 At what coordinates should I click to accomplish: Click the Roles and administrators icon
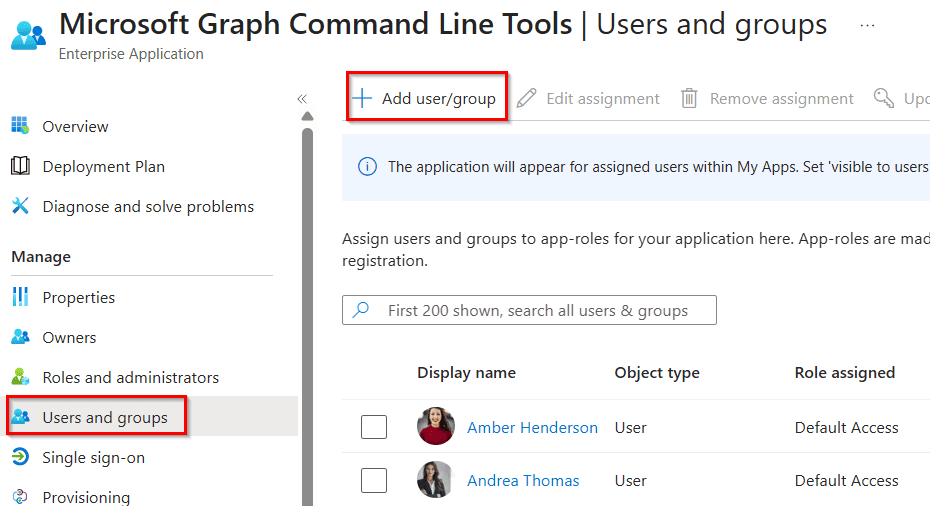[x=20, y=377]
